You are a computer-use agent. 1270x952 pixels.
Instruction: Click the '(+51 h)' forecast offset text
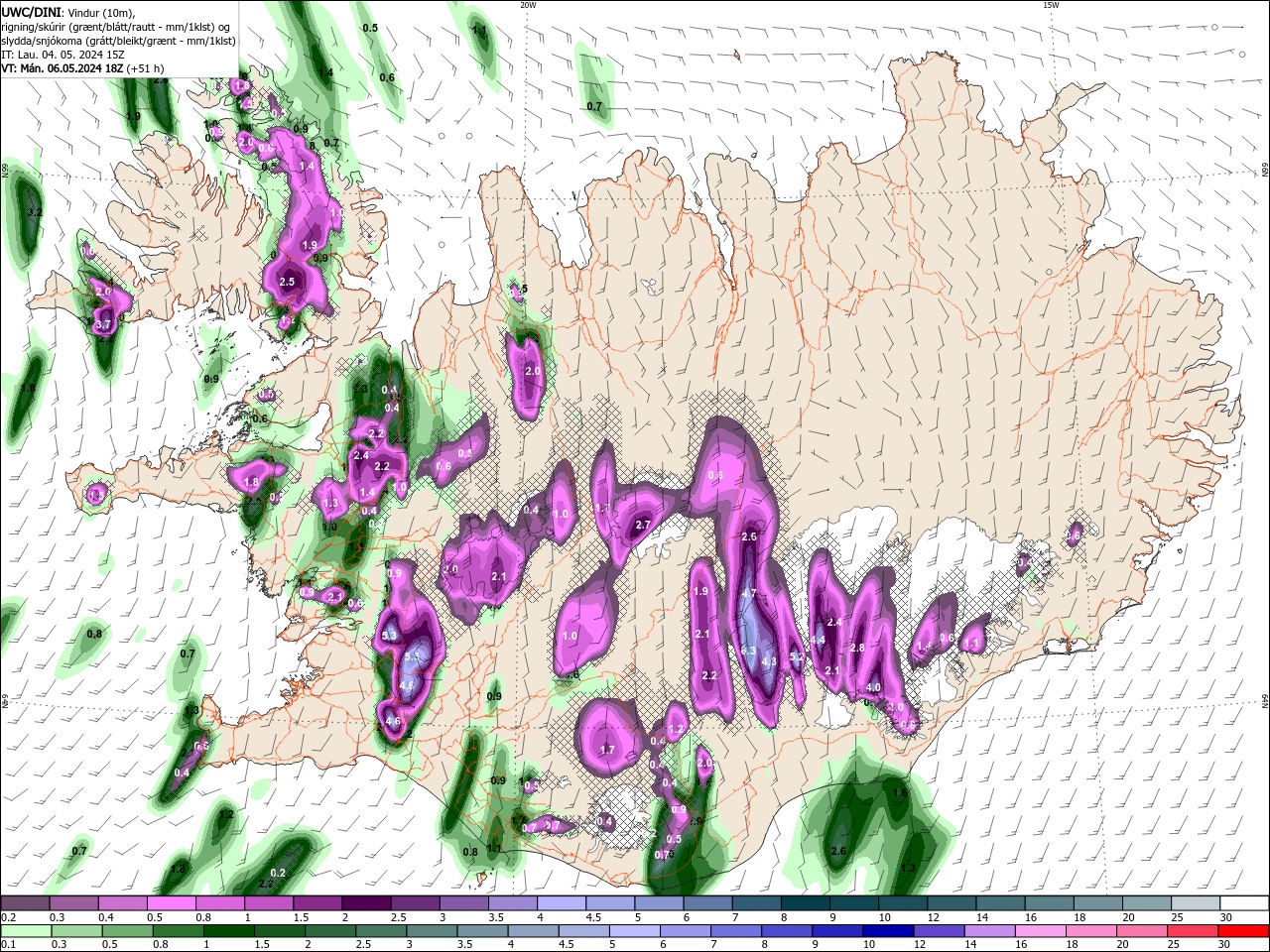coord(145,68)
